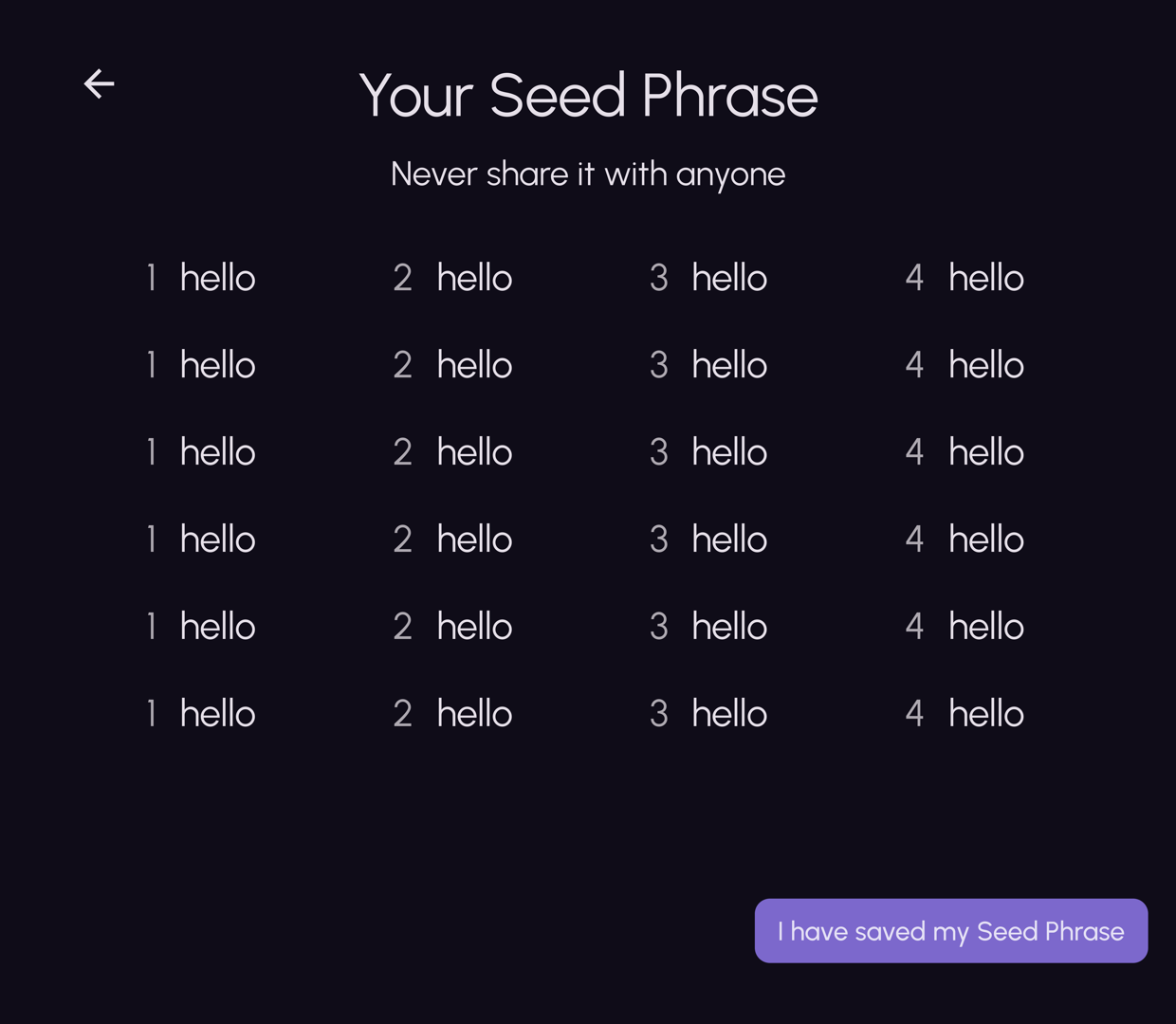Select word numbered 3 in the last row

point(708,714)
